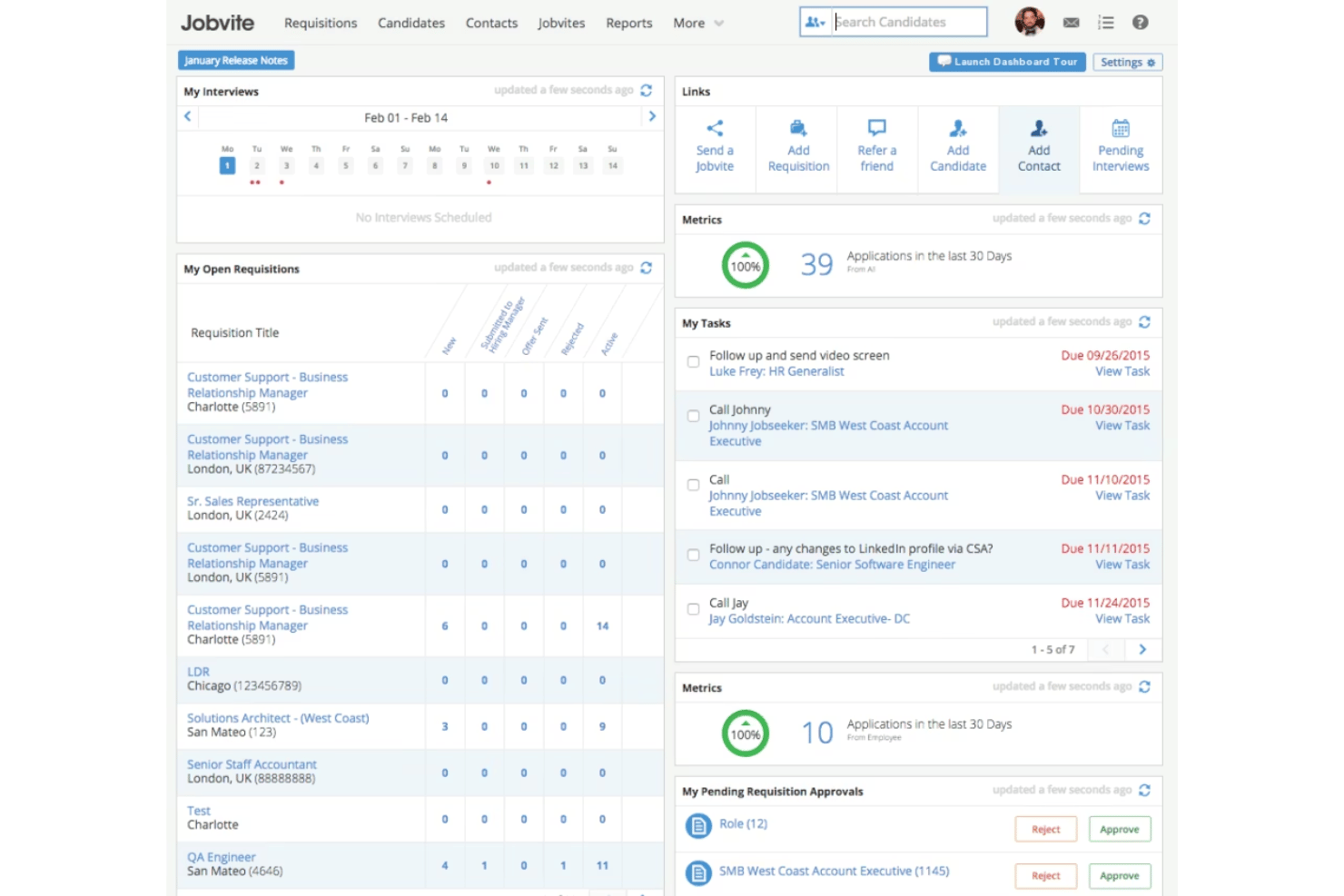Go to previous interview week
This screenshot has height=896, width=1344.
[188, 116]
